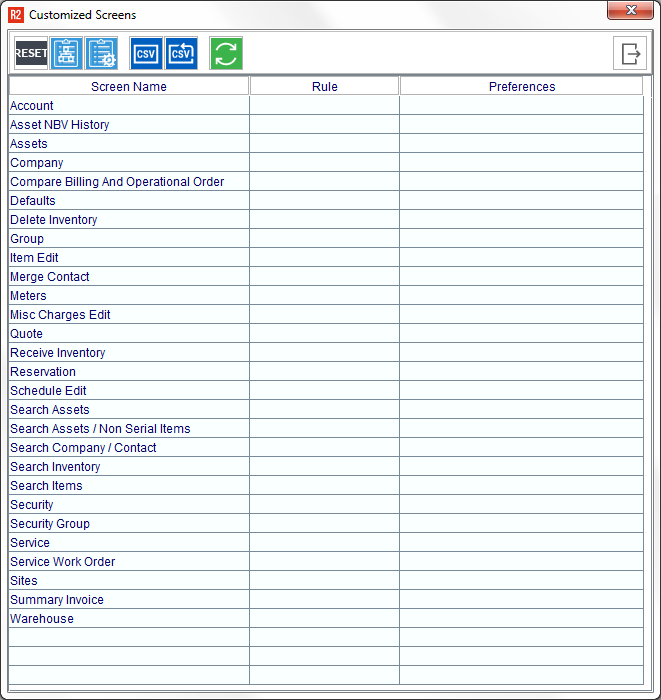The height and width of the screenshot is (700, 661).
Task: Click the clipboard with gear settings icon
Action: 101,53
